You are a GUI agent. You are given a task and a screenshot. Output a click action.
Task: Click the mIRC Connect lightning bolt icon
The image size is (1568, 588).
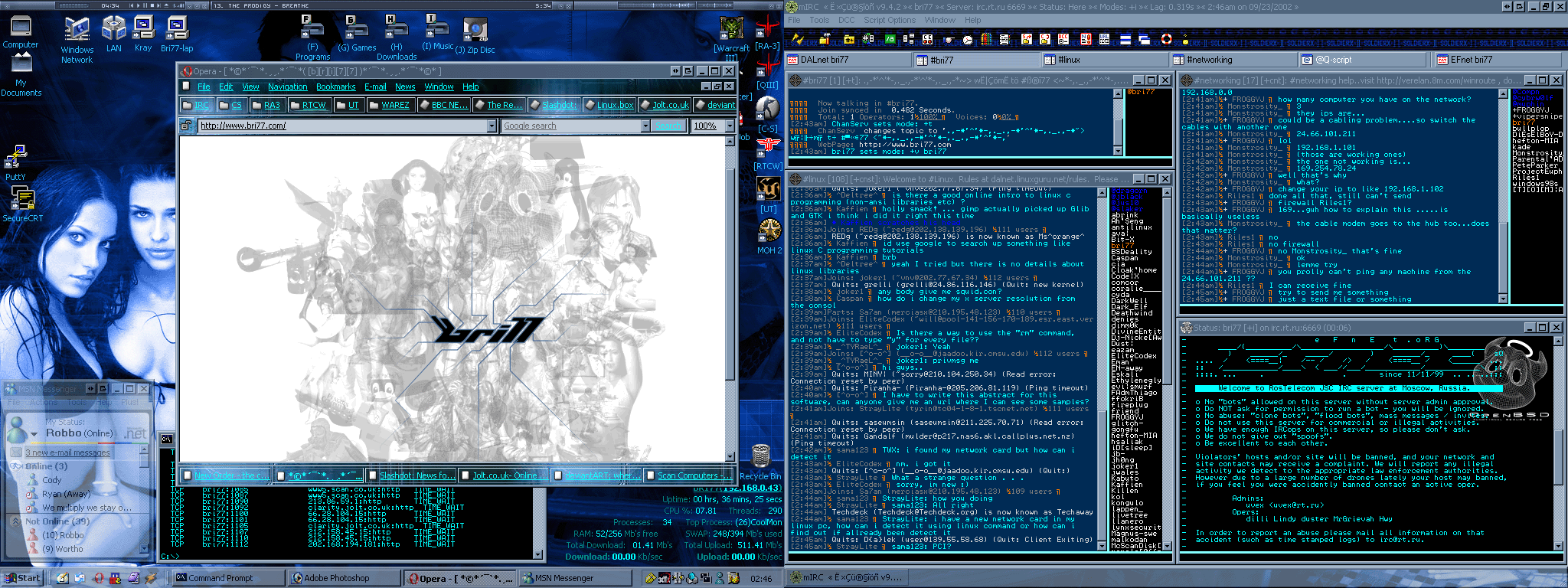click(797, 39)
